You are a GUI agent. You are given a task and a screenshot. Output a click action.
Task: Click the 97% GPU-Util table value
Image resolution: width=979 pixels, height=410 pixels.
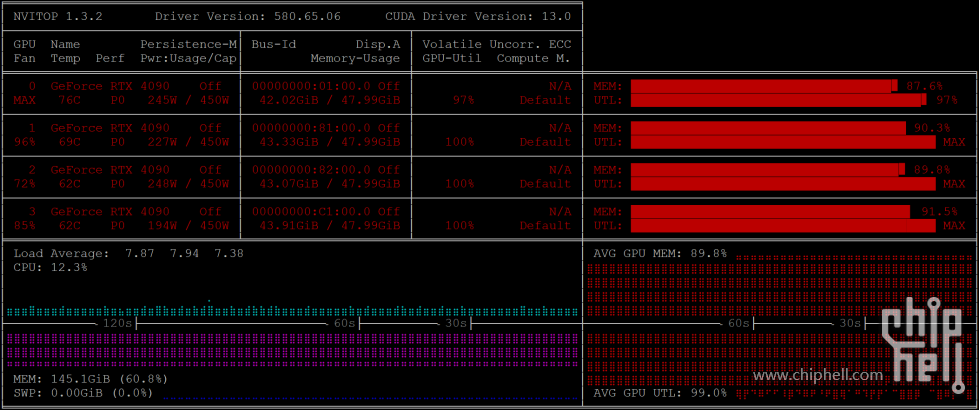[x=463, y=100]
